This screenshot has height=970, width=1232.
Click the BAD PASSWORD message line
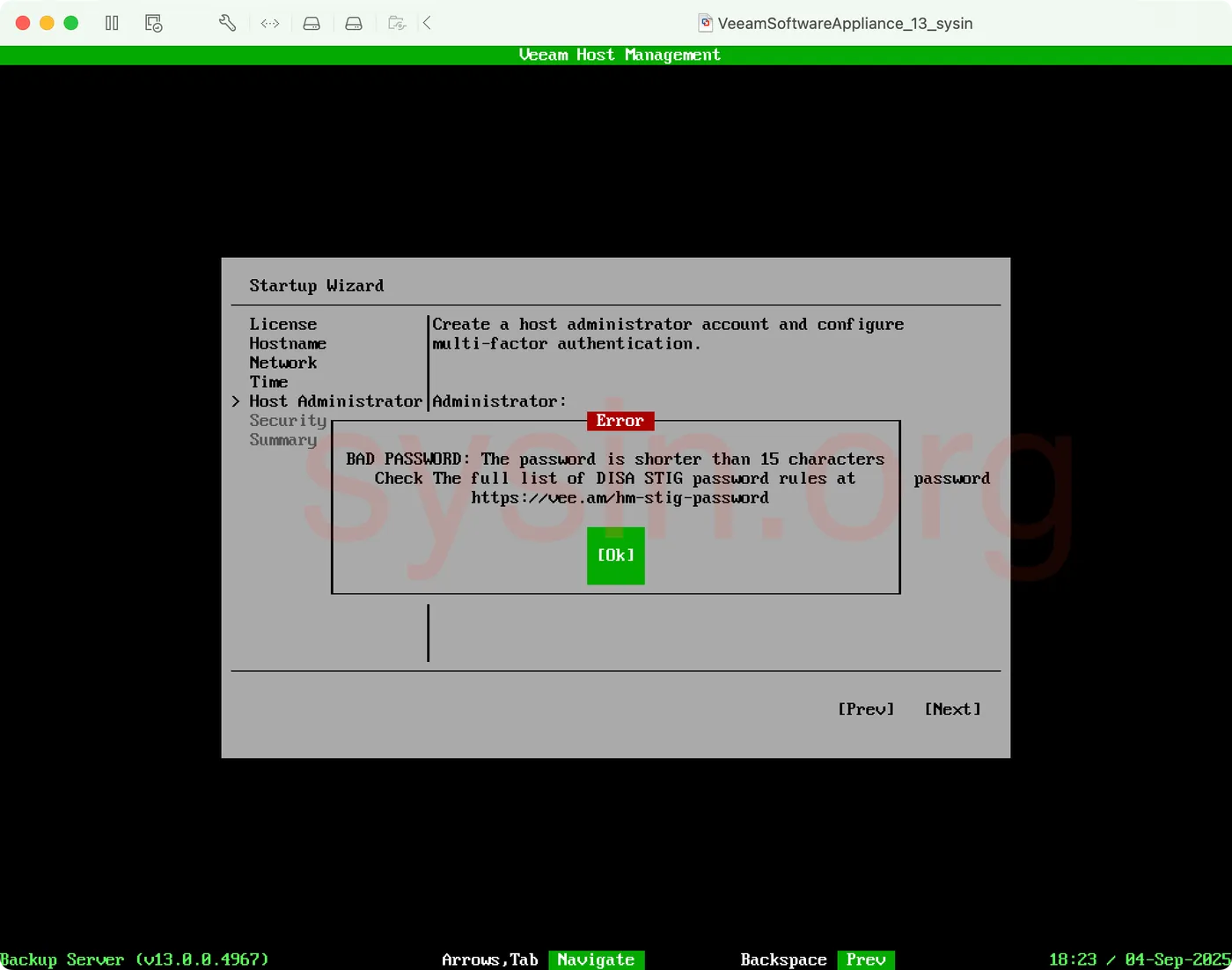615,459
